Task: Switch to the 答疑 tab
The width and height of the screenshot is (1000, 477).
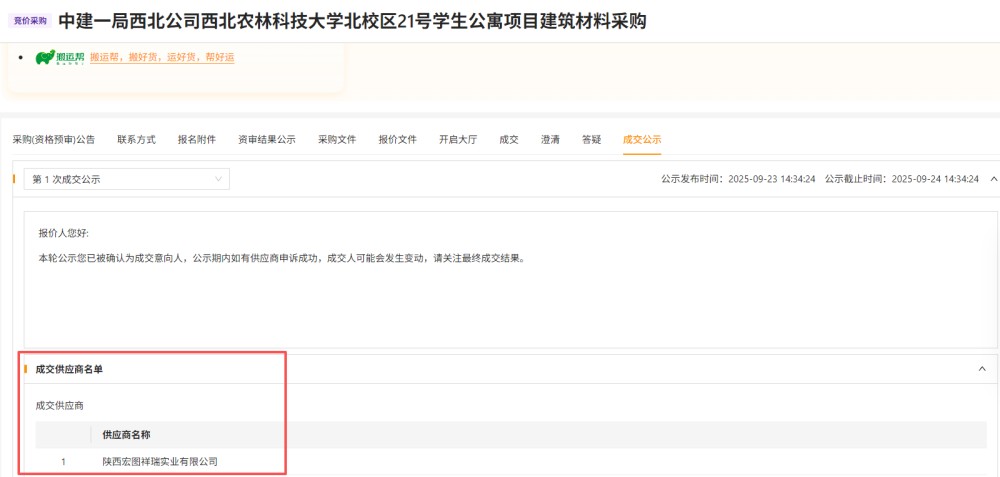Action: pyautogui.click(x=591, y=140)
